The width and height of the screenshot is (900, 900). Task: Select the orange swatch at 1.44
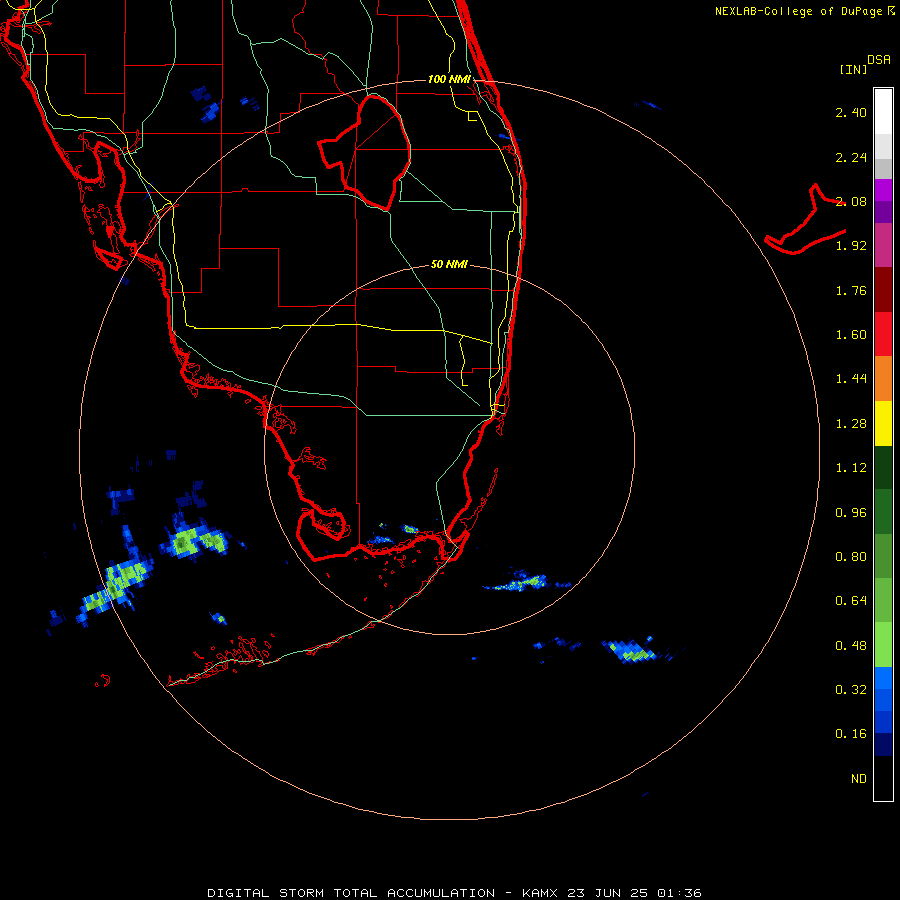pos(883,378)
